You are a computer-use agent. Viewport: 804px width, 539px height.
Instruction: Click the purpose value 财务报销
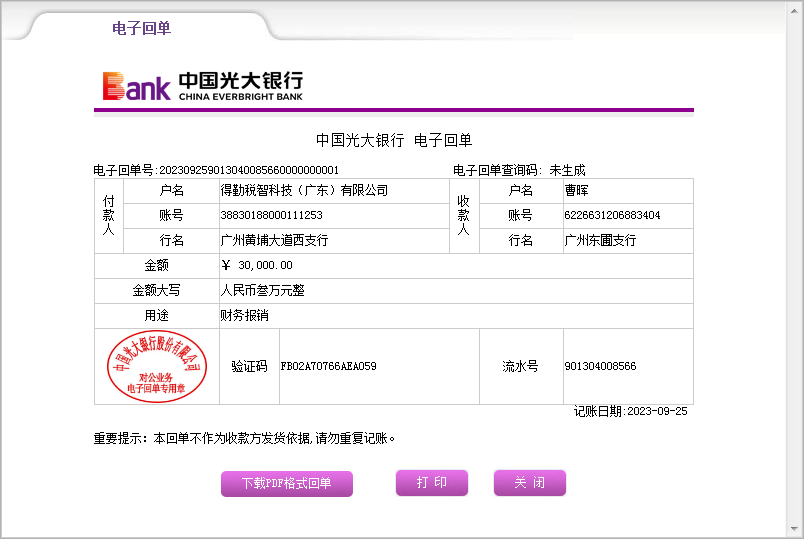[x=244, y=316]
